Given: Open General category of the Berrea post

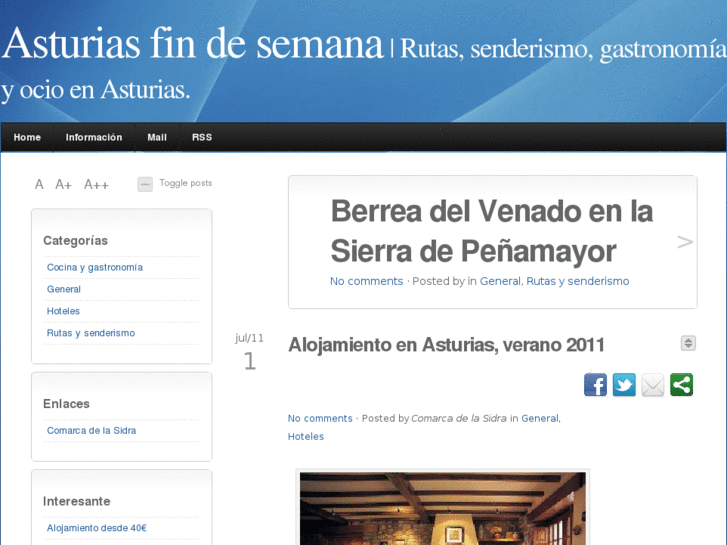Looking at the screenshot, I should click(500, 281).
